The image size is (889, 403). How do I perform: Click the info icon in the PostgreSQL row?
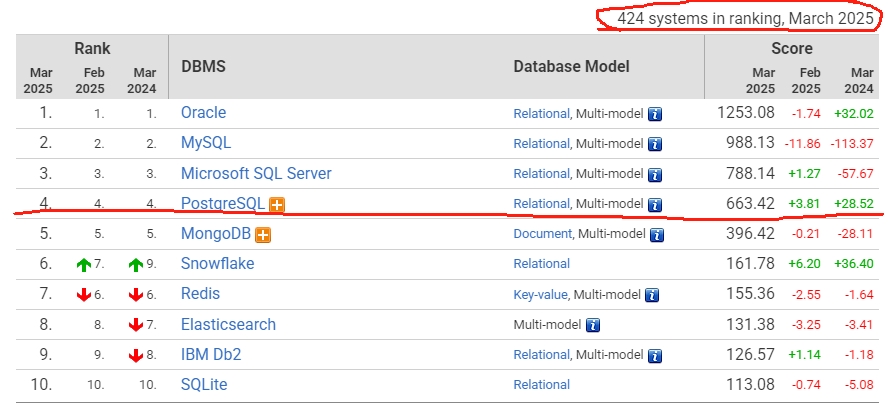(x=655, y=204)
